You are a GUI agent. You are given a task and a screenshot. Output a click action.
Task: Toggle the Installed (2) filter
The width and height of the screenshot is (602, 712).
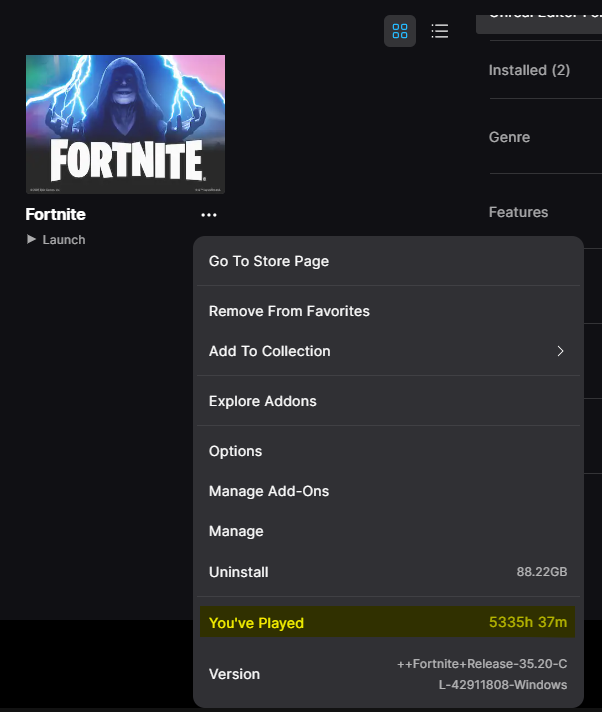pyautogui.click(x=529, y=70)
